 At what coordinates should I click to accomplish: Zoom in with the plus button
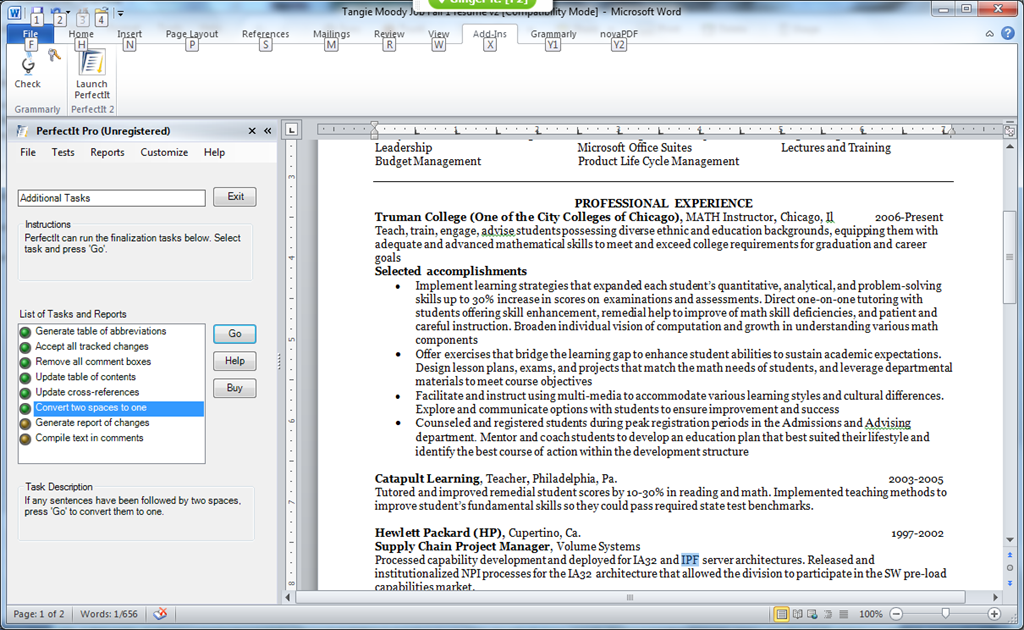[994, 614]
